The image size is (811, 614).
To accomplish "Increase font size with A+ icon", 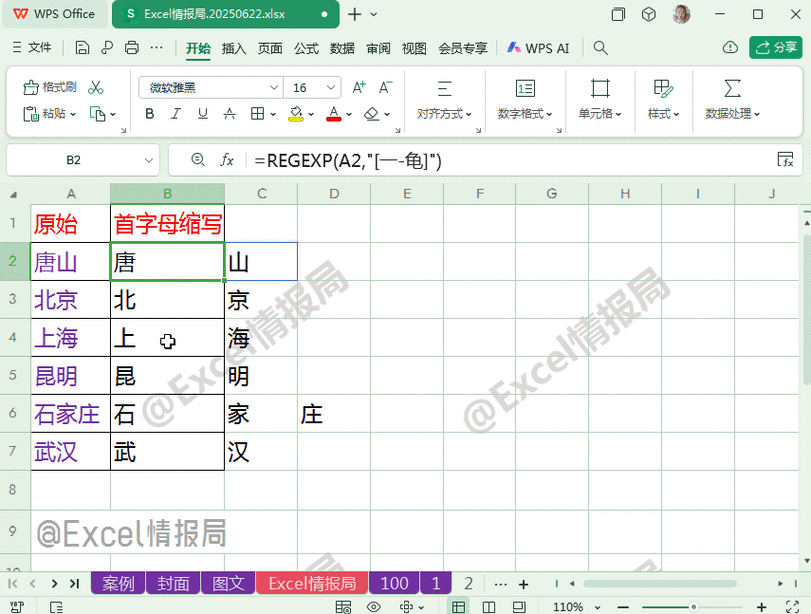I will (358, 87).
